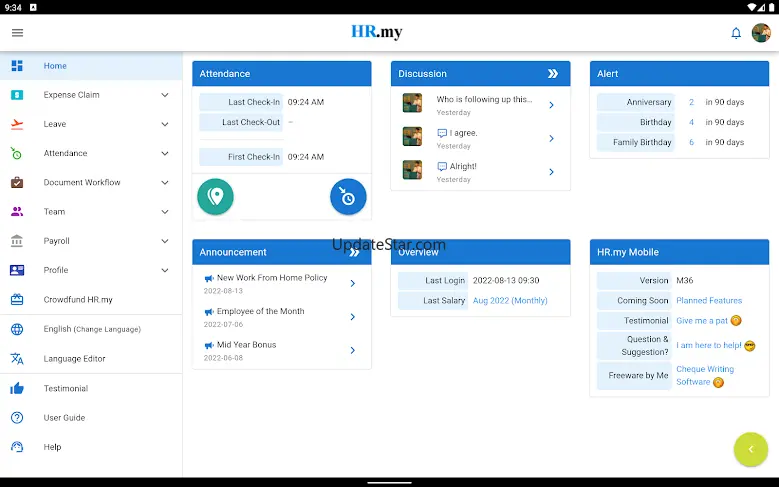The width and height of the screenshot is (779, 487).
Task: Select Language Editor menu item
Action: (91, 358)
